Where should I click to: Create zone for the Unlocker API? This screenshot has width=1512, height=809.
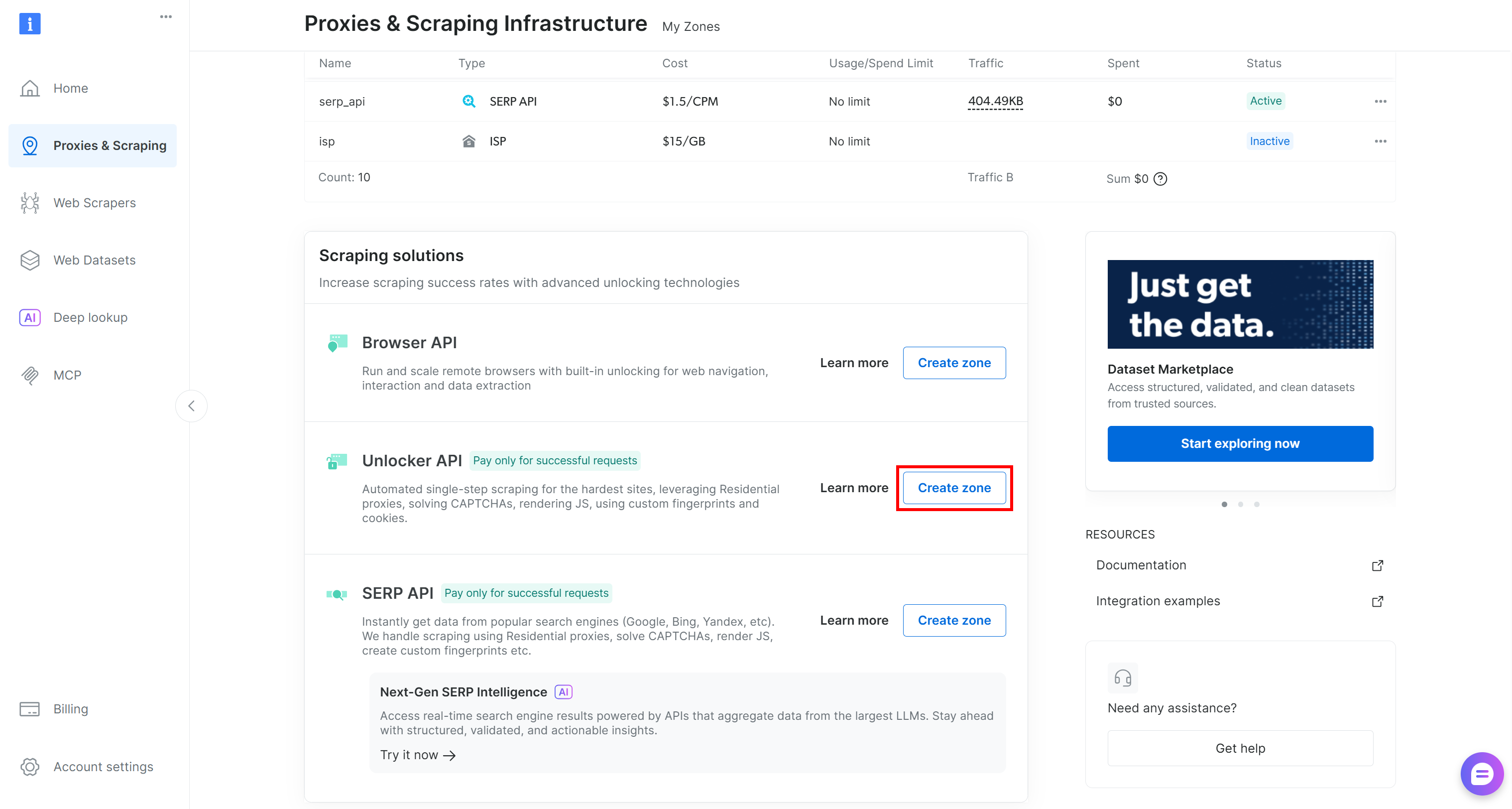click(x=954, y=488)
